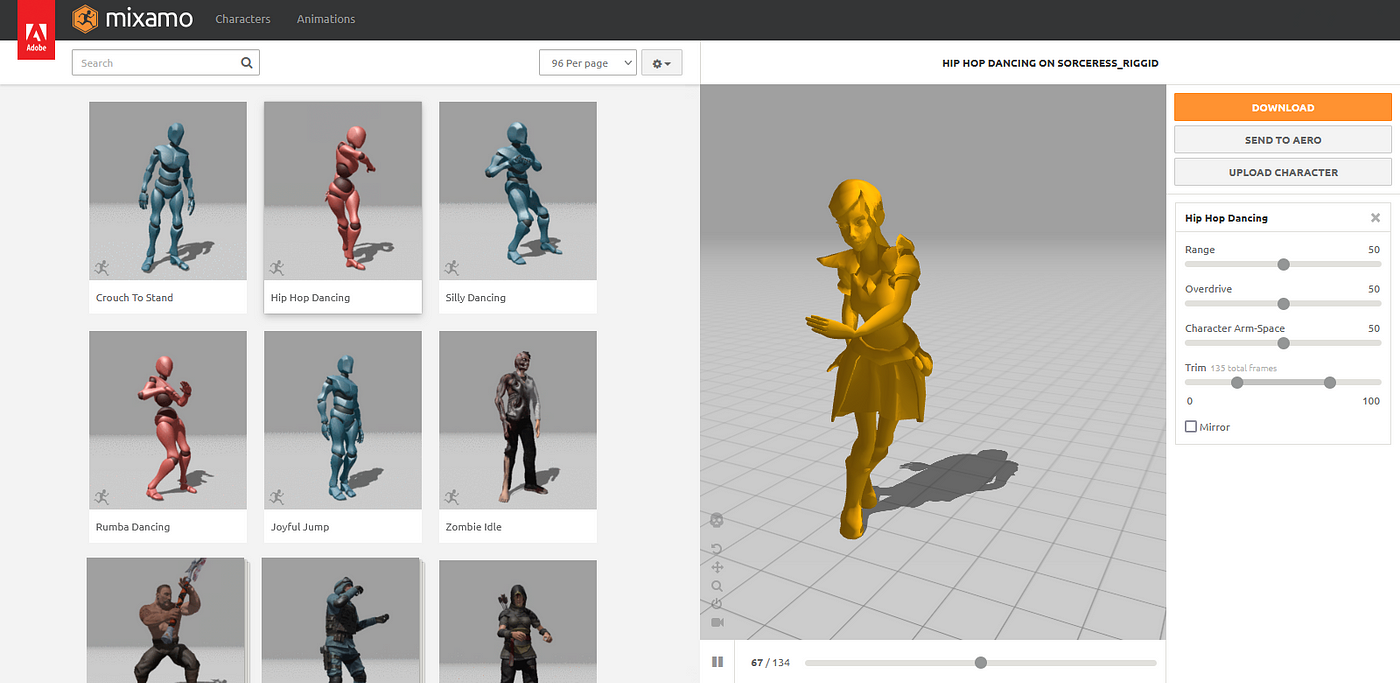Click running figure icon on Joyful Jump
The height and width of the screenshot is (683, 1400).
pyautogui.click(x=277, y=497)
